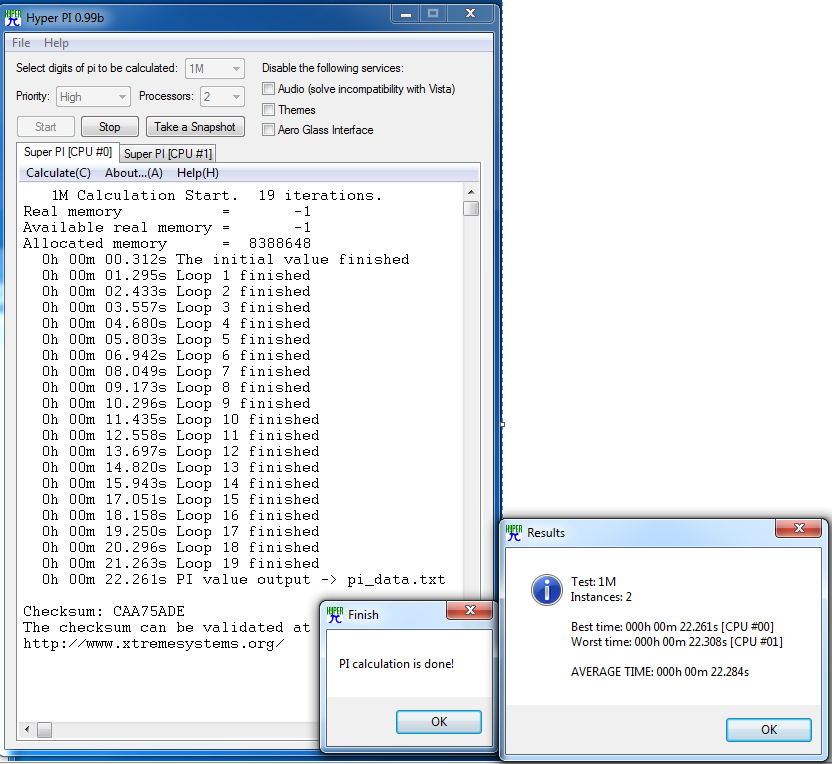Open the File menu
The height and width of the screenshot is (764, 832).
(20, 43)
